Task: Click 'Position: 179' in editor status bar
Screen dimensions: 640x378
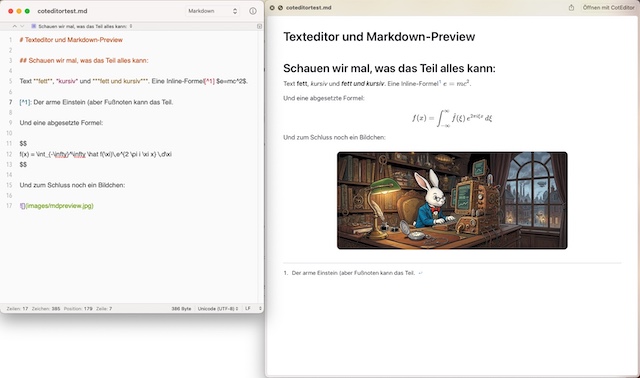Action: tap(78, 309)
